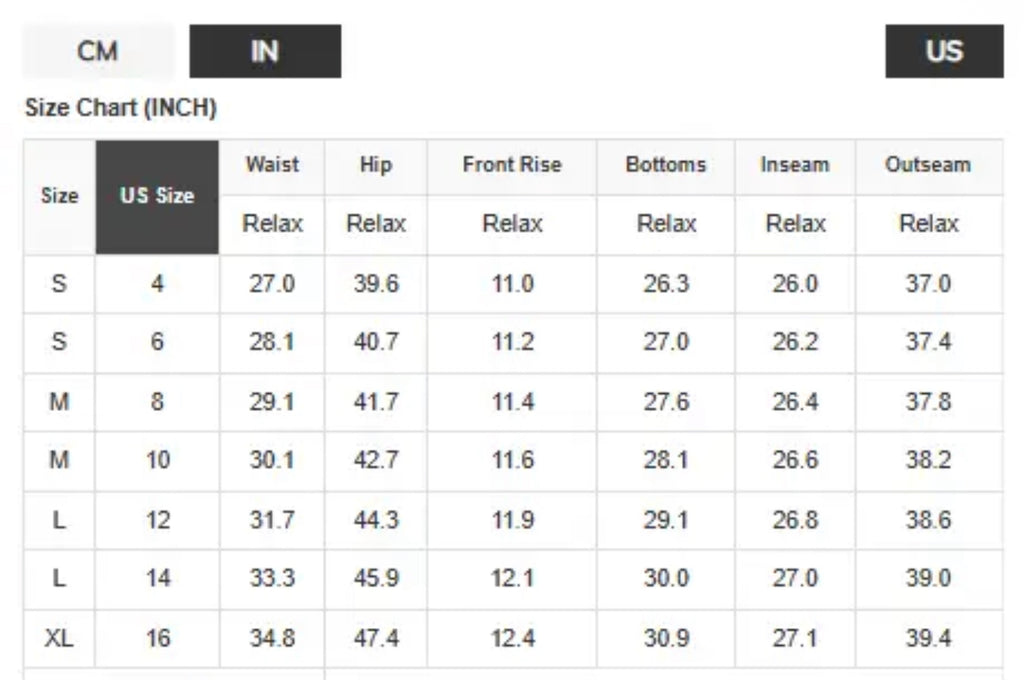Image resolution: width=1024 pixels, height=680 pixels.
Task: Click the Size column header
Action: coord(59,197)
